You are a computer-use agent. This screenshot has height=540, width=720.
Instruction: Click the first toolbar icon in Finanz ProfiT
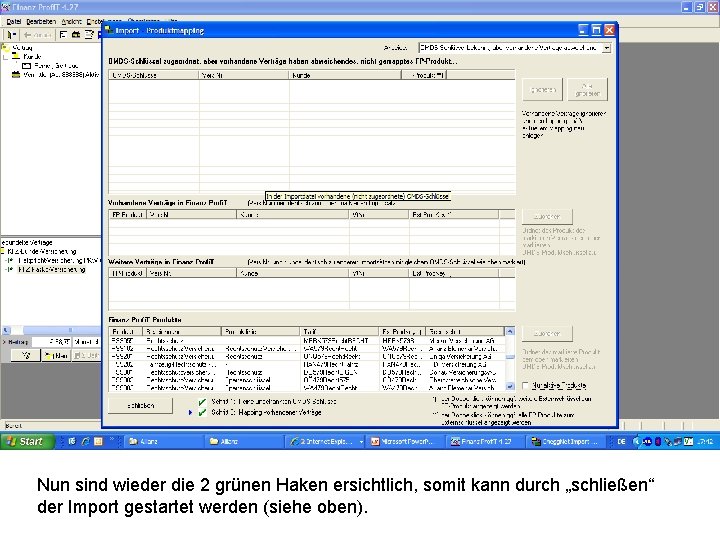11,34
